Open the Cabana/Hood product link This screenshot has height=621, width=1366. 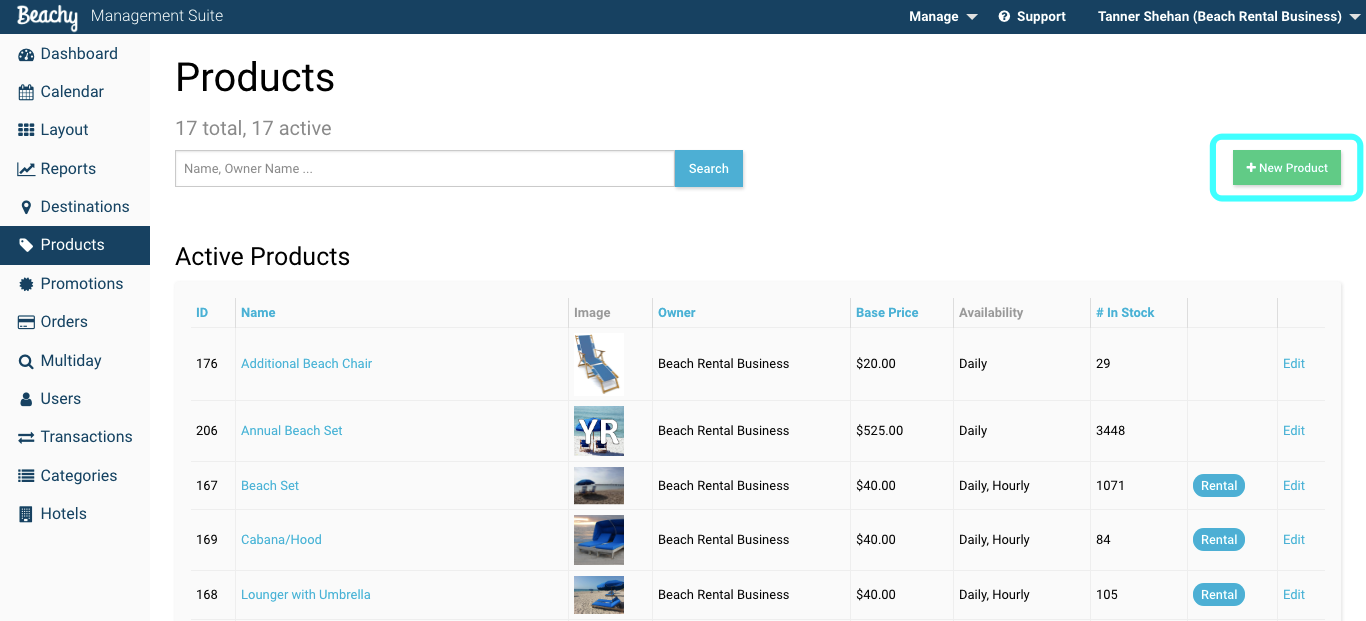coord(281,540)
